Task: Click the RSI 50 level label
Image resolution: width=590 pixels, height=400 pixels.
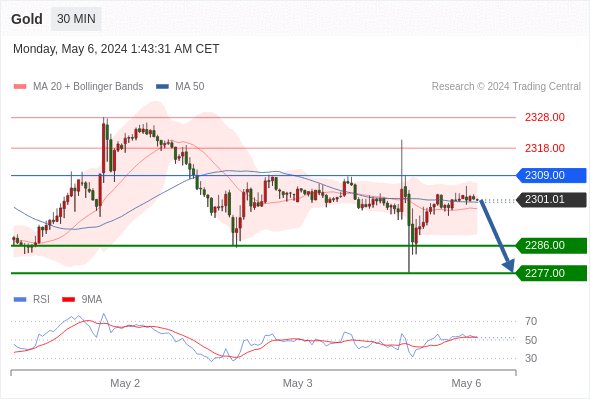Action: pyautogui.click(x=531, y=340)
